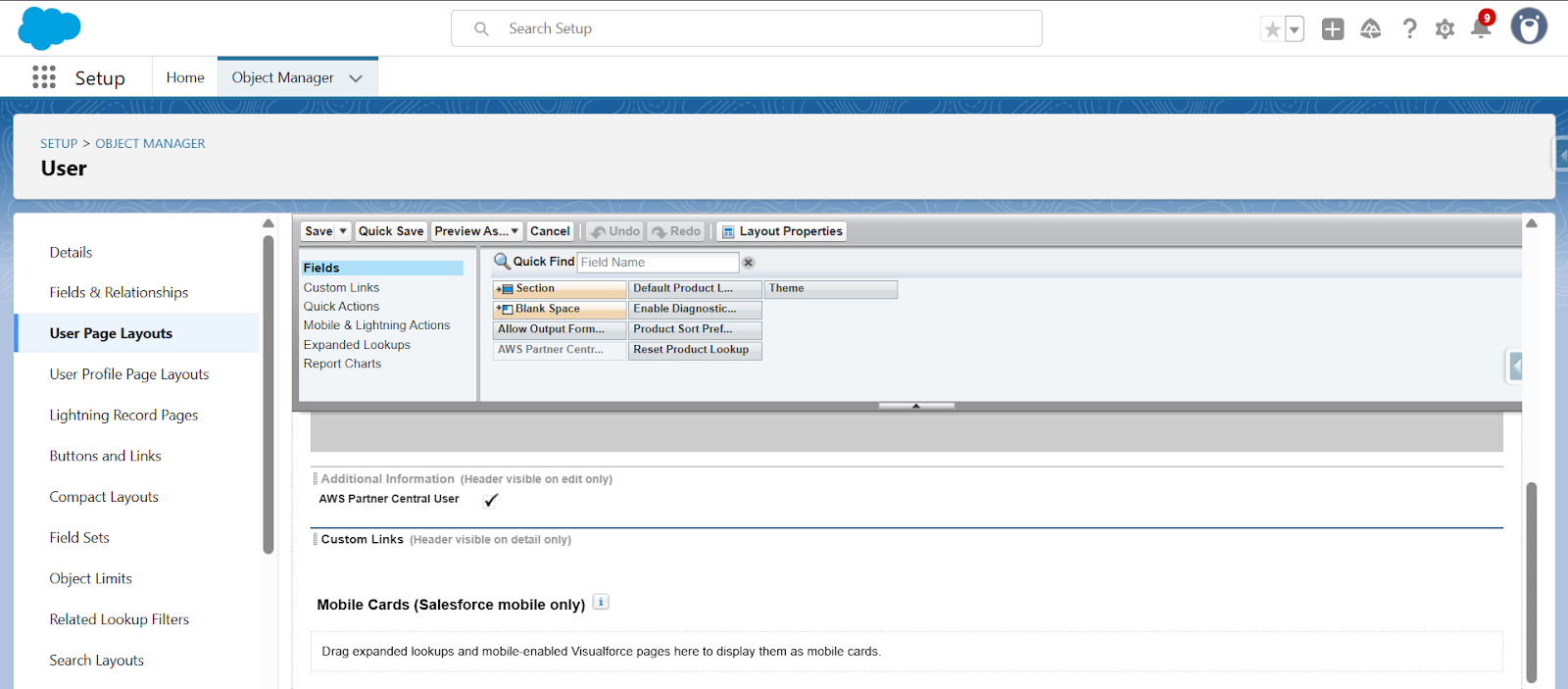The height and width of the screenshot is (689, 1568).
Task: Click the Redo toolbar button
Action: tap(676, 231)
